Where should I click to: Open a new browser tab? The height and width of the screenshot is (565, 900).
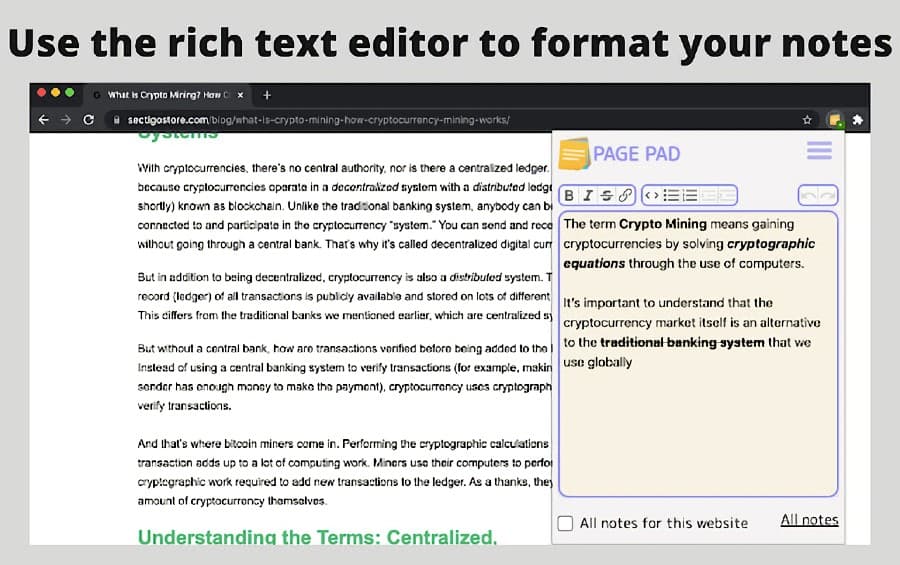coord(266,95)
